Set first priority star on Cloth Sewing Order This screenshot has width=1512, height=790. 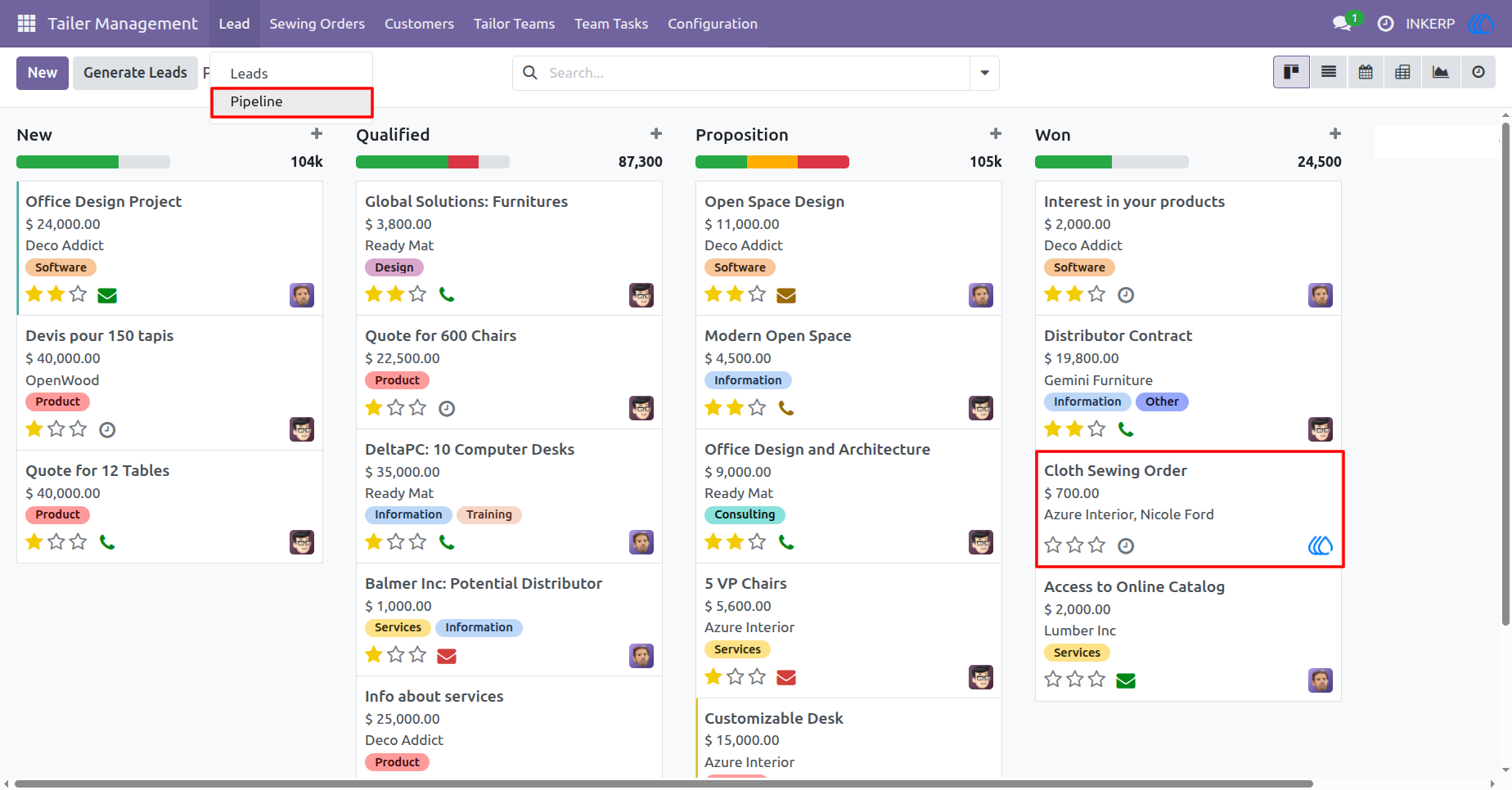point(1053,545)
